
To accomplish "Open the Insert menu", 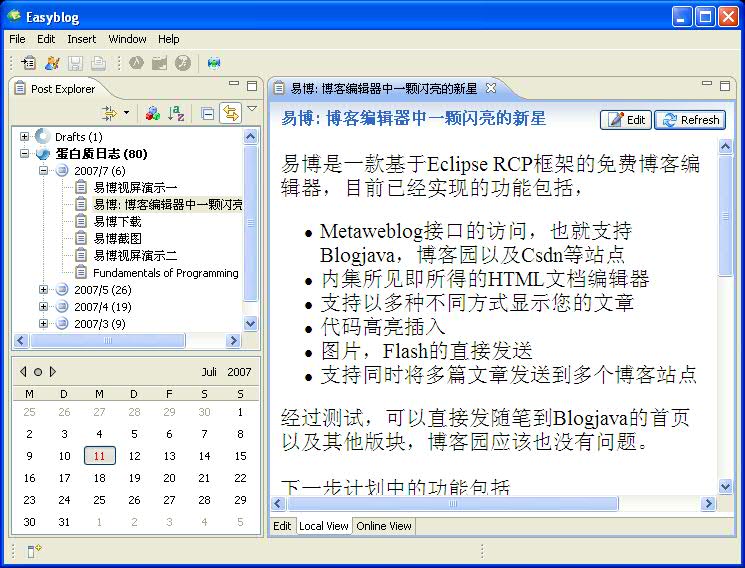I will coord(82,39).
